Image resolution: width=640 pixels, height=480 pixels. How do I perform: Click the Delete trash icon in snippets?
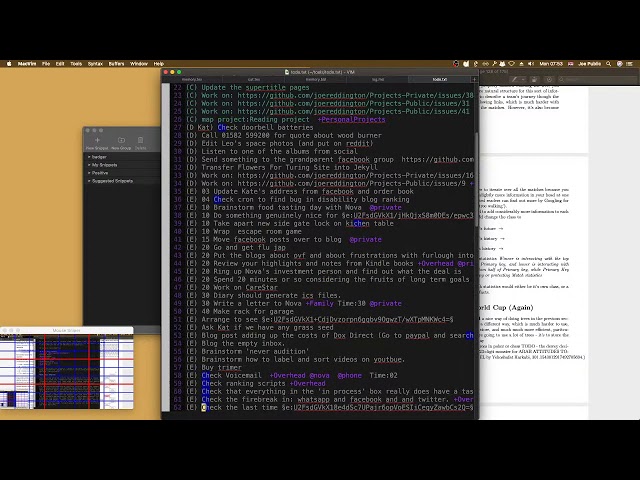click(x=140, y=141)
